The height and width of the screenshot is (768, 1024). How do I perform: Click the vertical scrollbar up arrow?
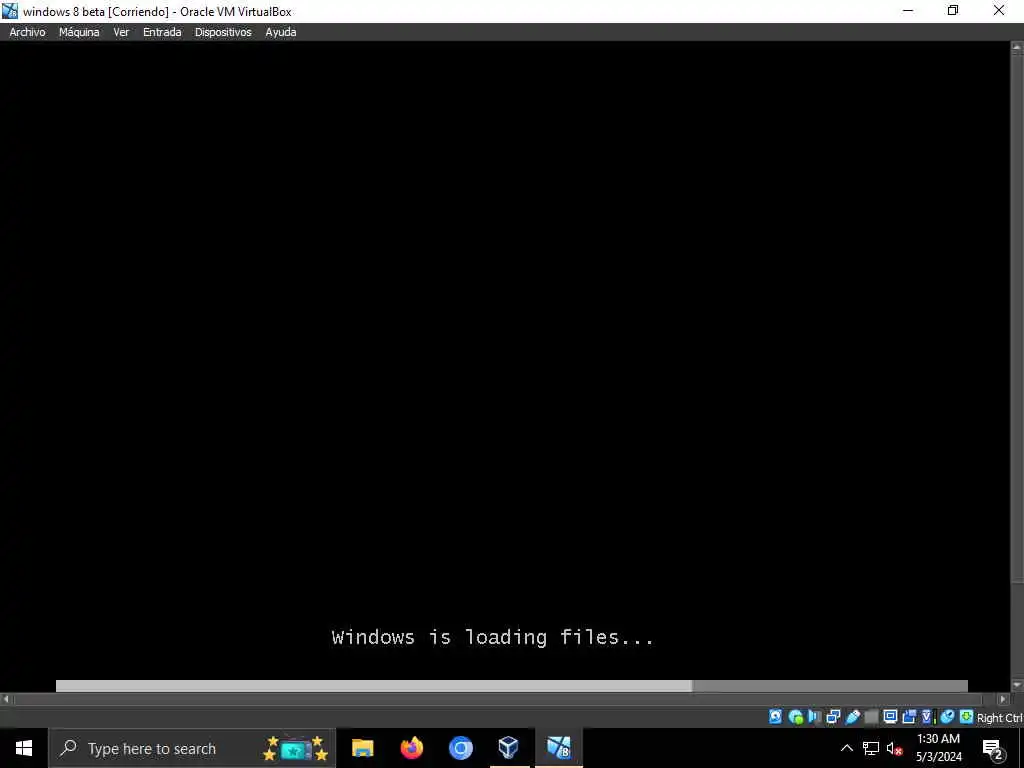pyautogui.click(x=1017, y=47)
